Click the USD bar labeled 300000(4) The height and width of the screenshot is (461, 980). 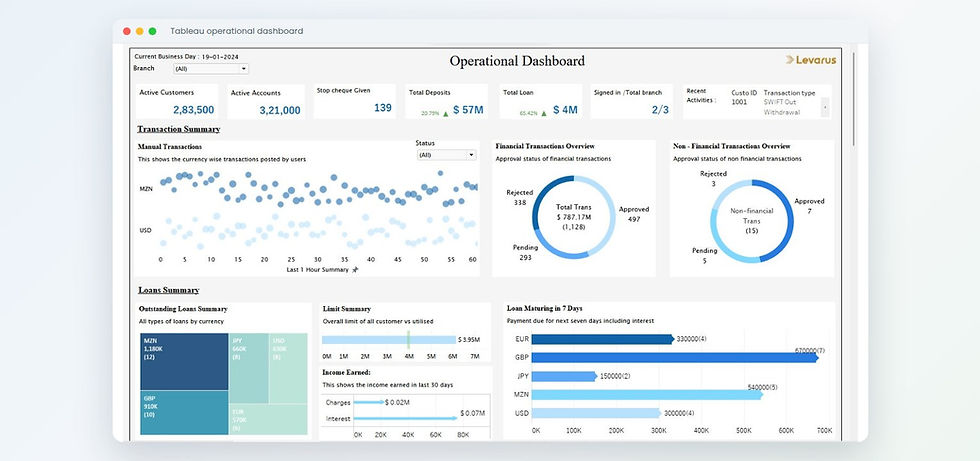pyautogui.click(x=596, y=413)
